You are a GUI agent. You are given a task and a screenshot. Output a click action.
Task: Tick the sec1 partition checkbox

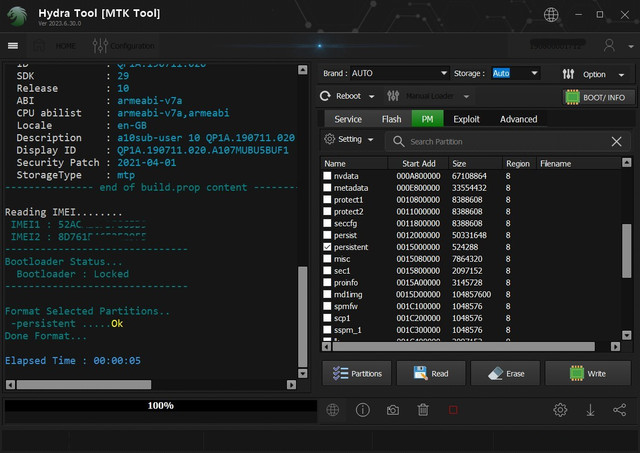[327, 271]
